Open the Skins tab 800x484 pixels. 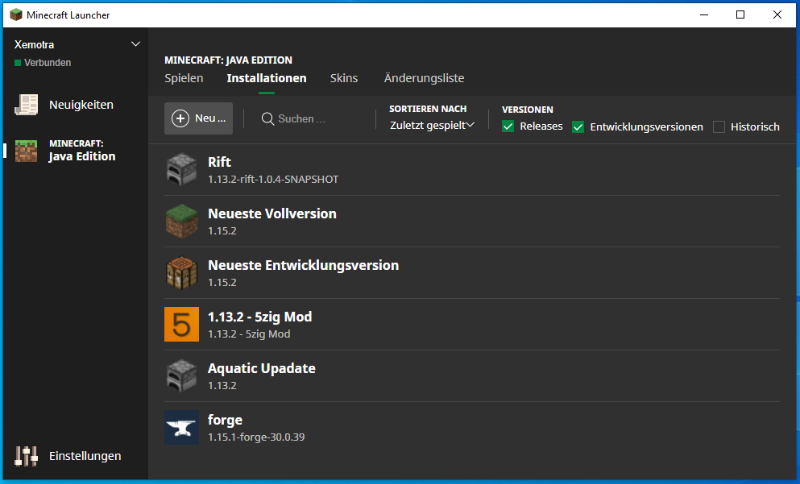(x=344, y=78)
